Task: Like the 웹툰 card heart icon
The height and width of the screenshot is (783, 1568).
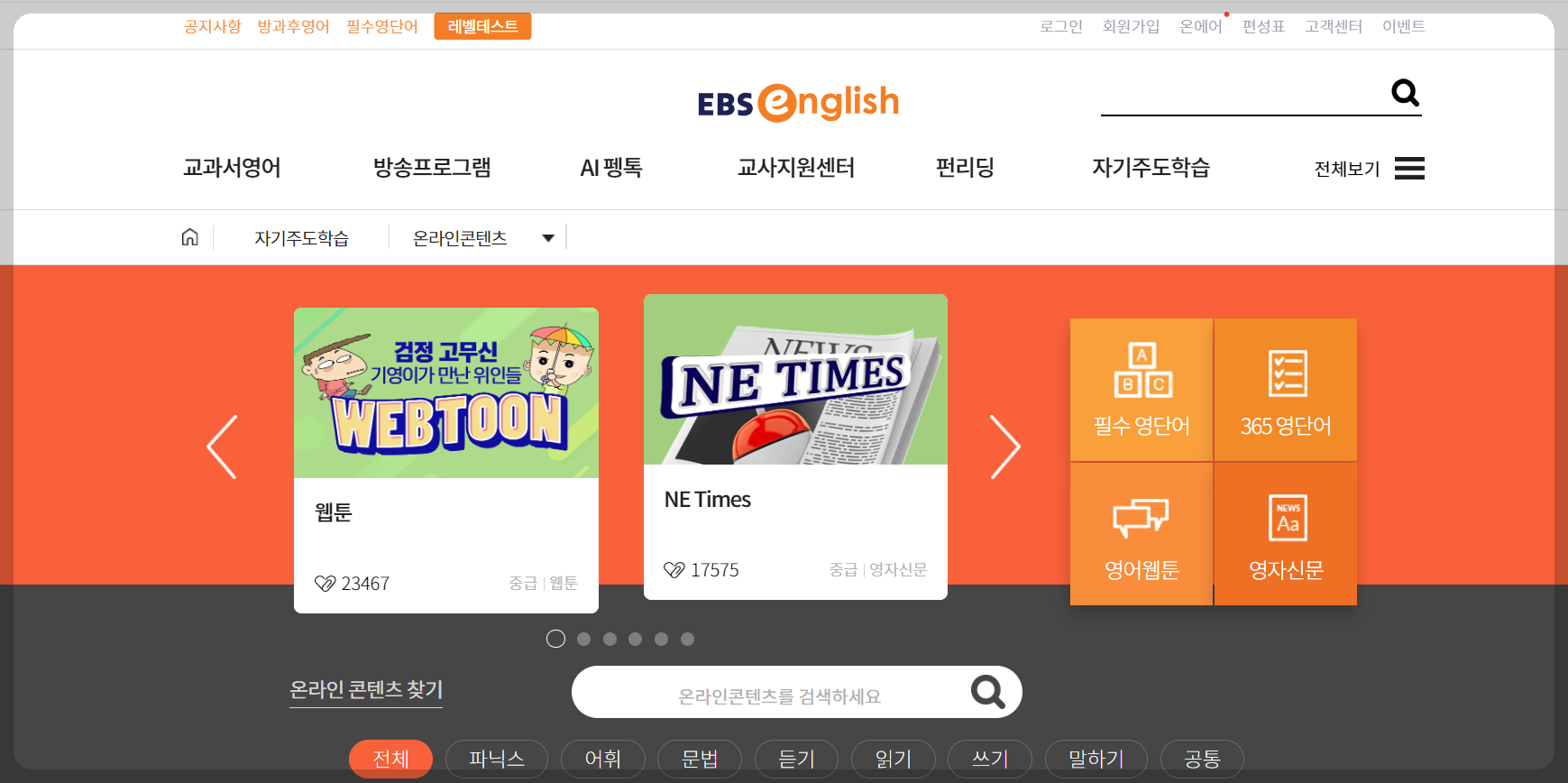Action: [325, 584]
